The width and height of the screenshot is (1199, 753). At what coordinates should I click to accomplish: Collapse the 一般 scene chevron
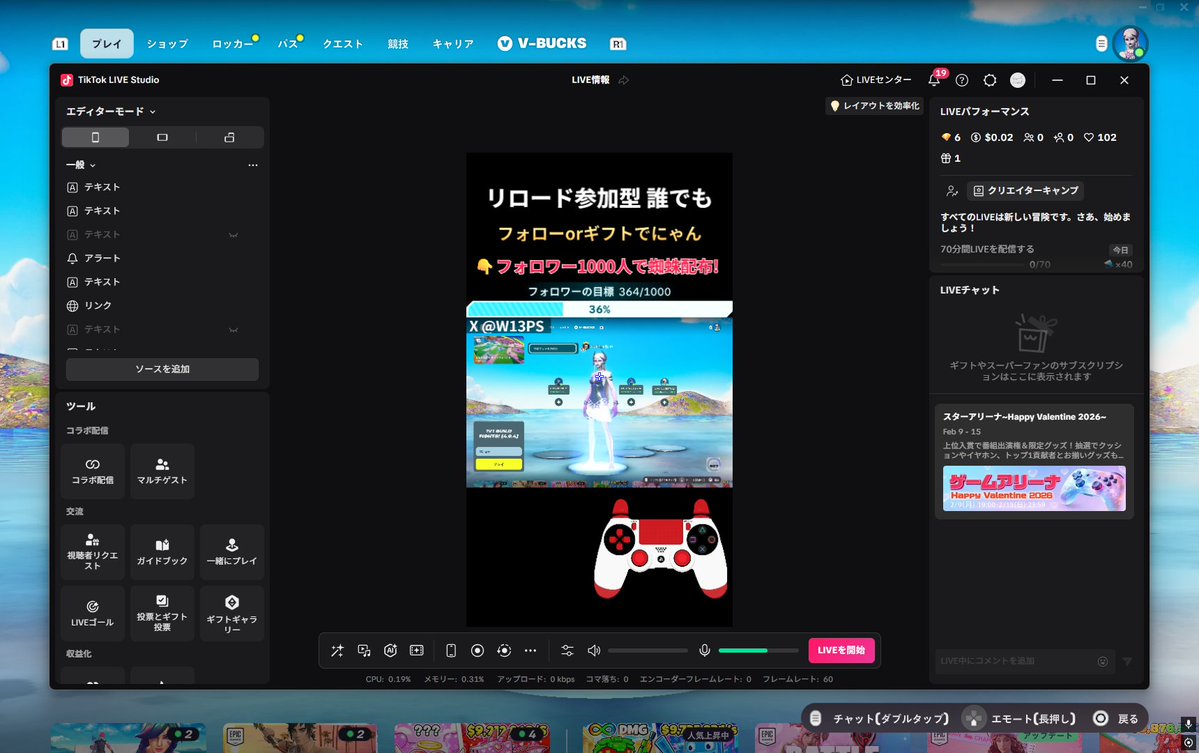pyautogui.click(x=93, y=165)
